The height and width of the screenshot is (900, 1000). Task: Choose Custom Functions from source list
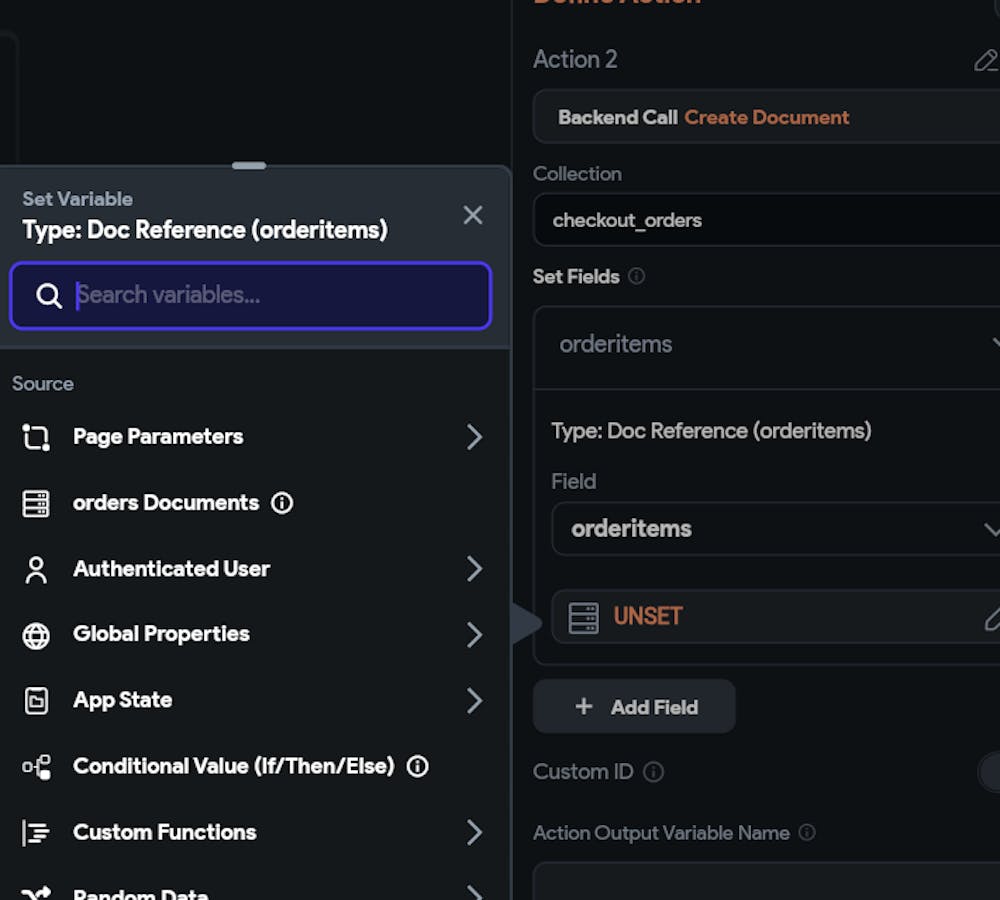pos(164,832)
